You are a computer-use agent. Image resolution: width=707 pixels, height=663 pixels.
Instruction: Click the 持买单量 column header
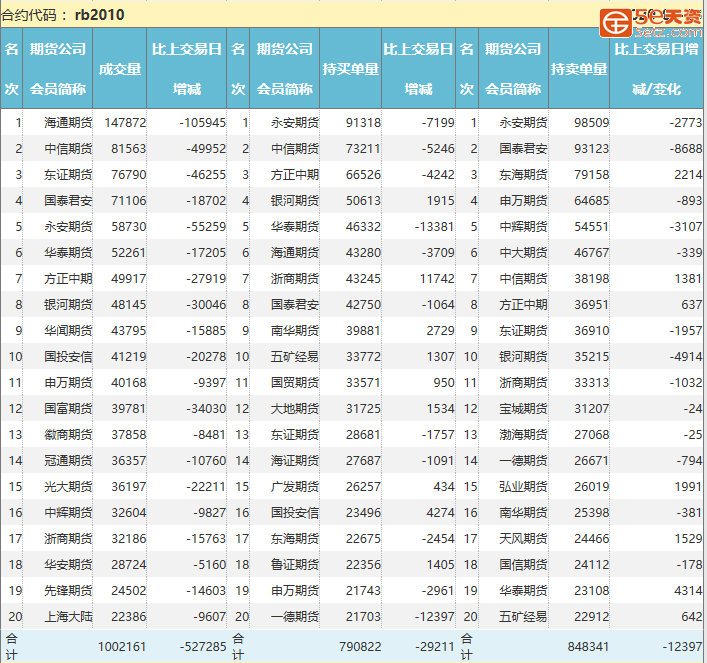point(350,69)
